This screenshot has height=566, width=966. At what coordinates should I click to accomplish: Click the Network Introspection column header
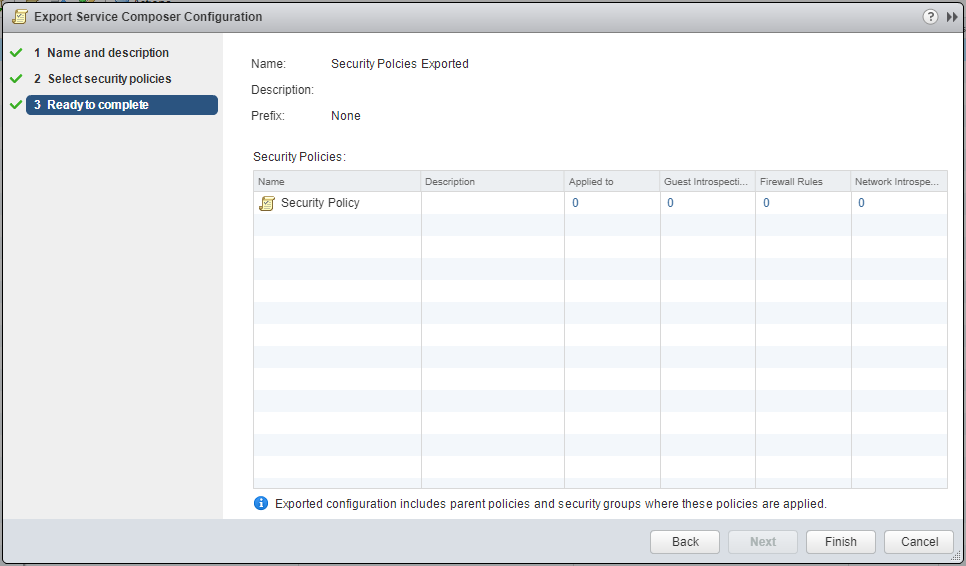(x=897, y=182)
